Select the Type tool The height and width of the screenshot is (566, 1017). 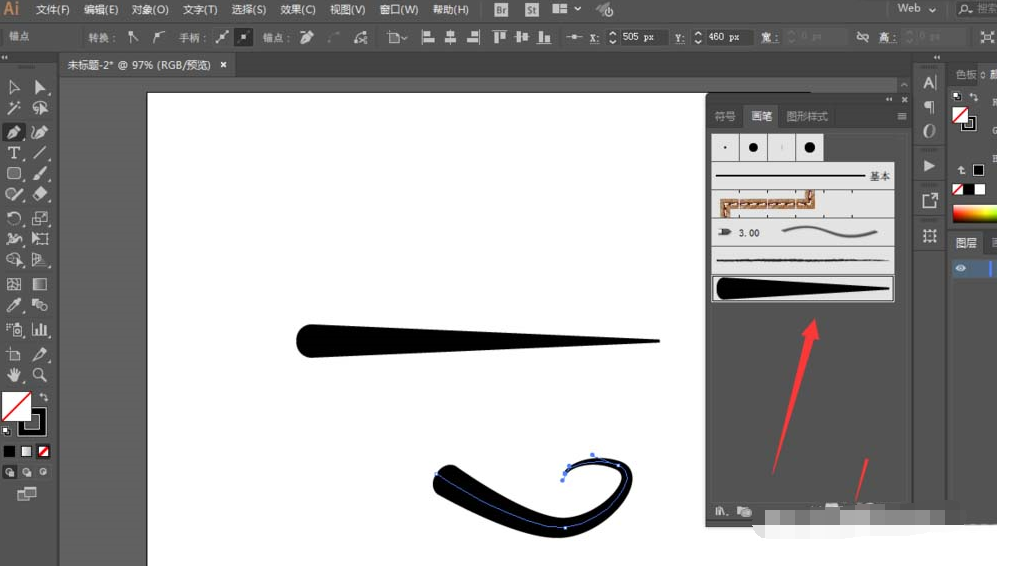14,153
